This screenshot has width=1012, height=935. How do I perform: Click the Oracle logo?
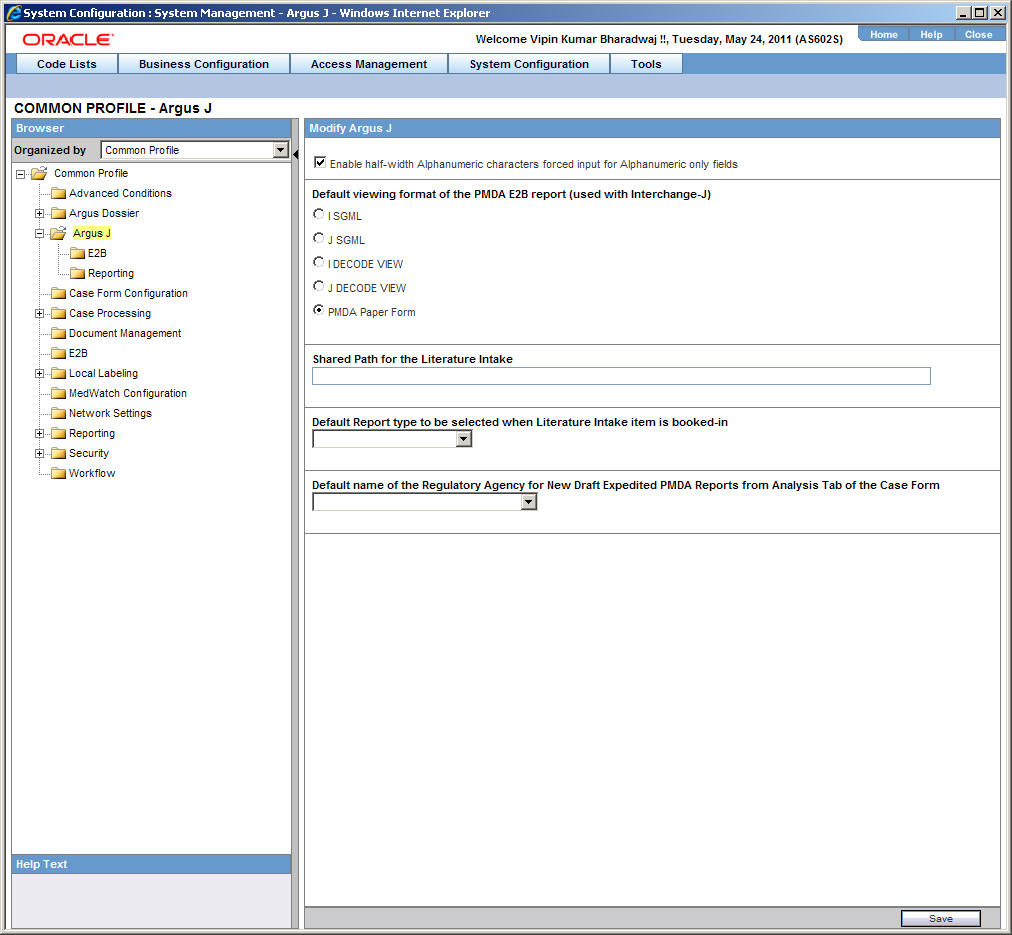click(68, 39)
